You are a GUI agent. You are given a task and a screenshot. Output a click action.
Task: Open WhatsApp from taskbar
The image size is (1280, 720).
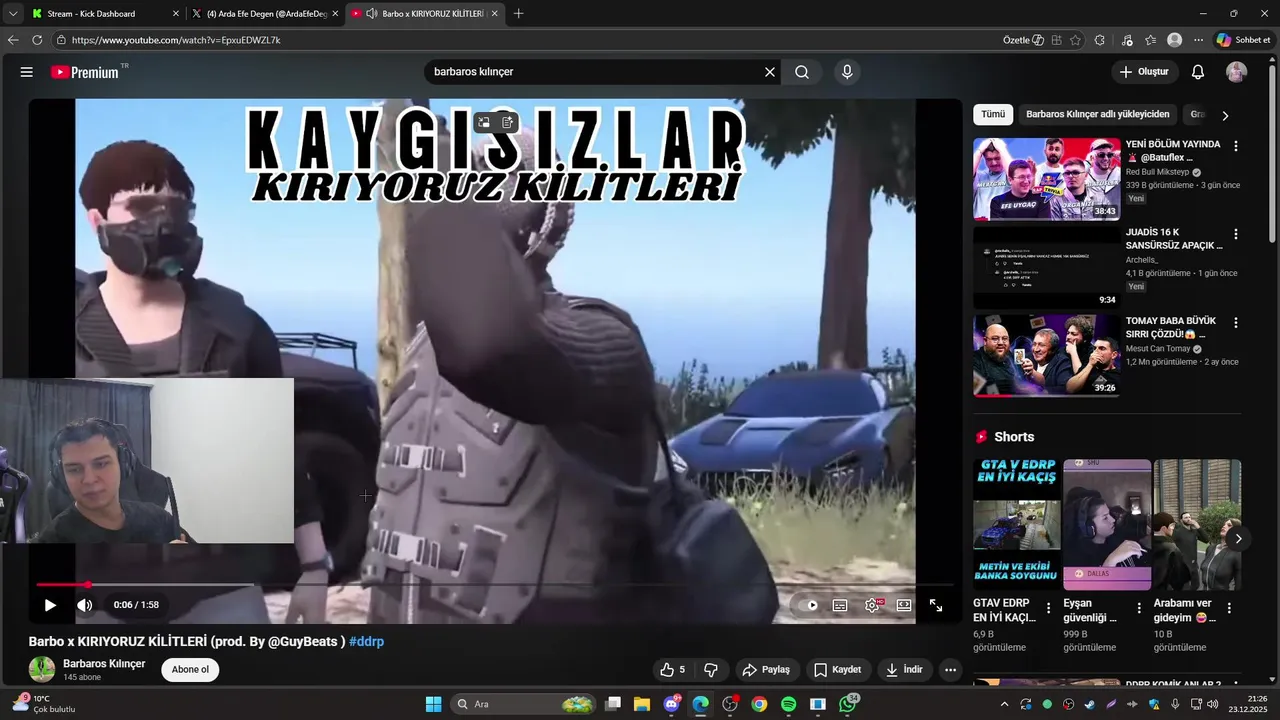click(848, 704)
